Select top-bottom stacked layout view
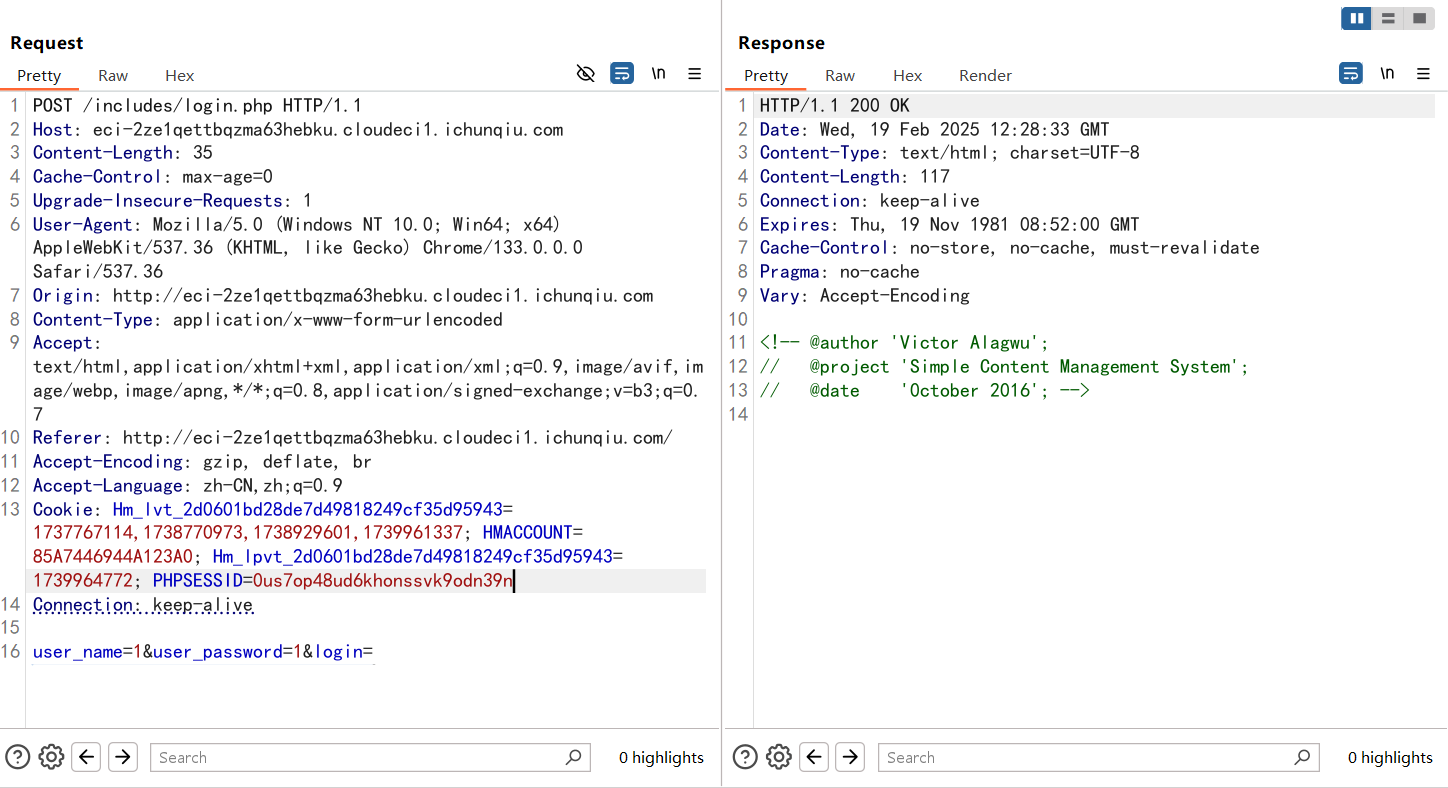Image resolution: width=1448 pixels, height=788 pixels. tap(1388, 18)
